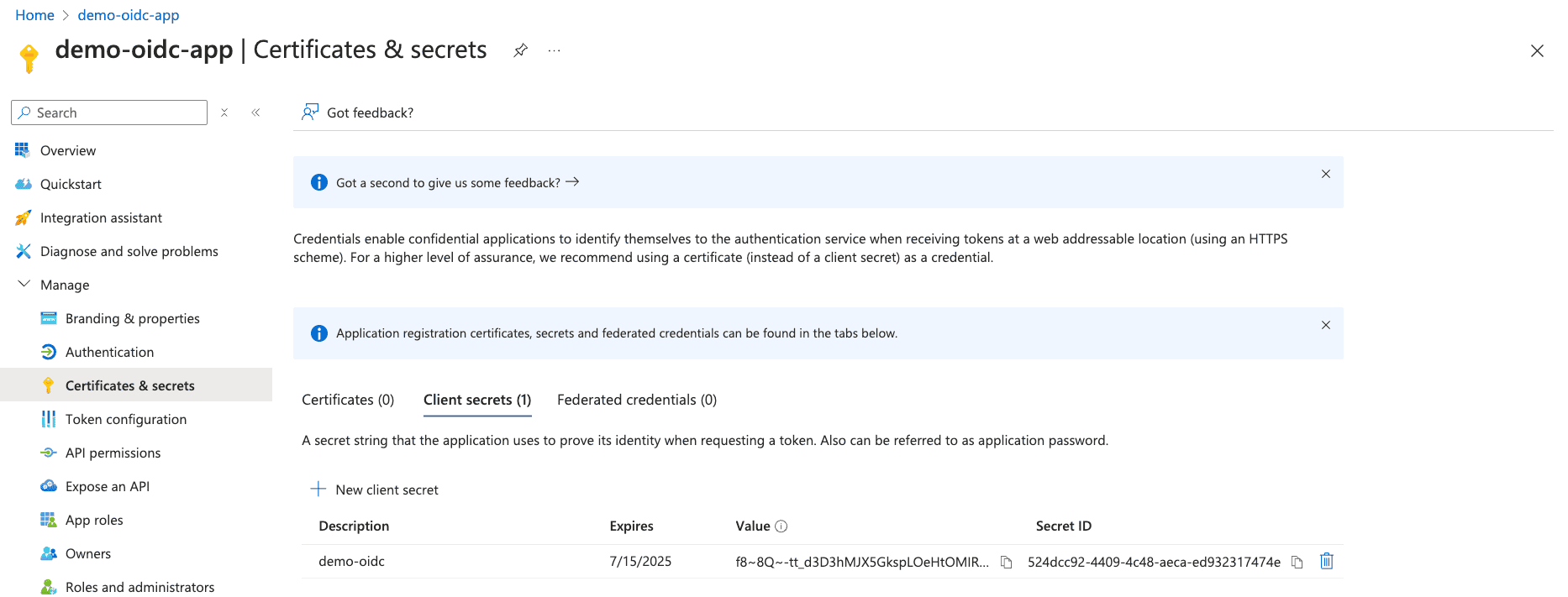Image resolution: width=1568 pixels, height=597 pixels.
Task: Click the Value column info icon
Action: (x=781, y=526)
